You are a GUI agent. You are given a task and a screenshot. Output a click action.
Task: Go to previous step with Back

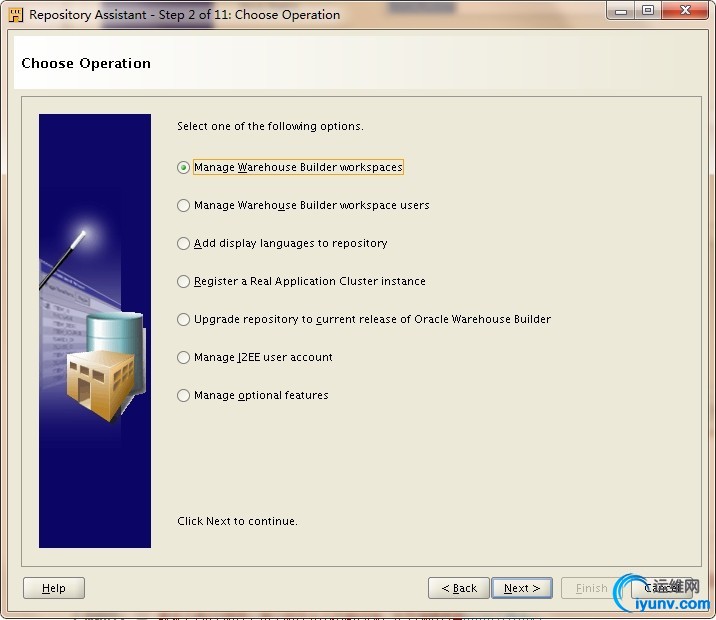tap(458, 588)
